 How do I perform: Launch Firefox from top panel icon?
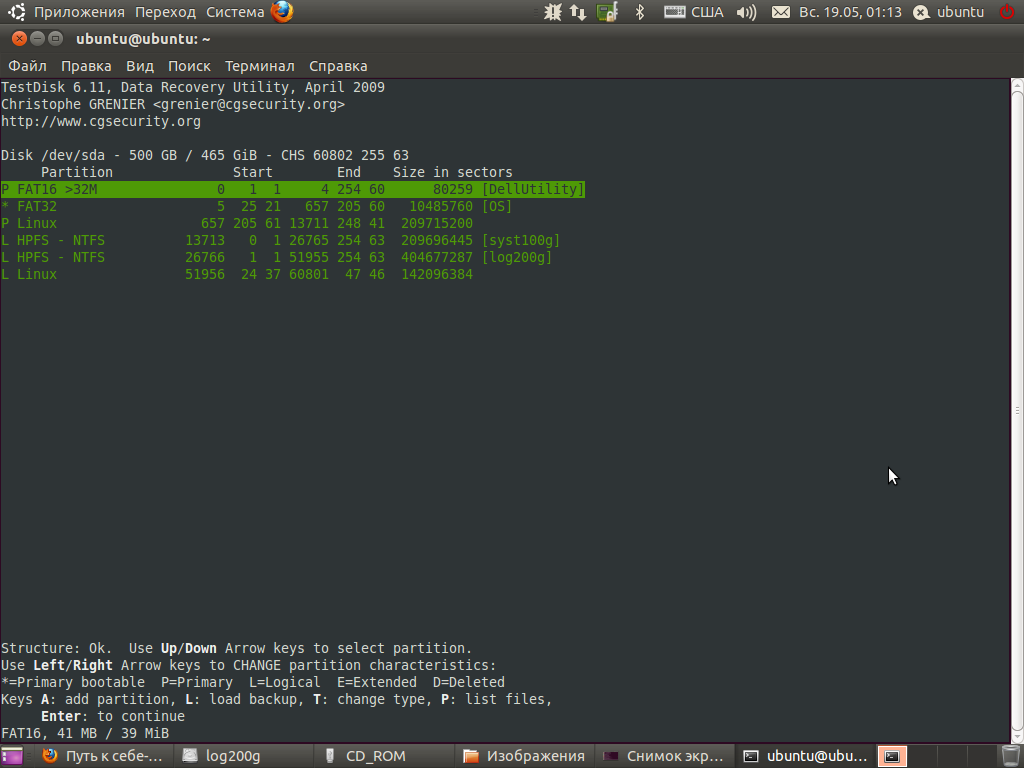[x=282, y=12]
